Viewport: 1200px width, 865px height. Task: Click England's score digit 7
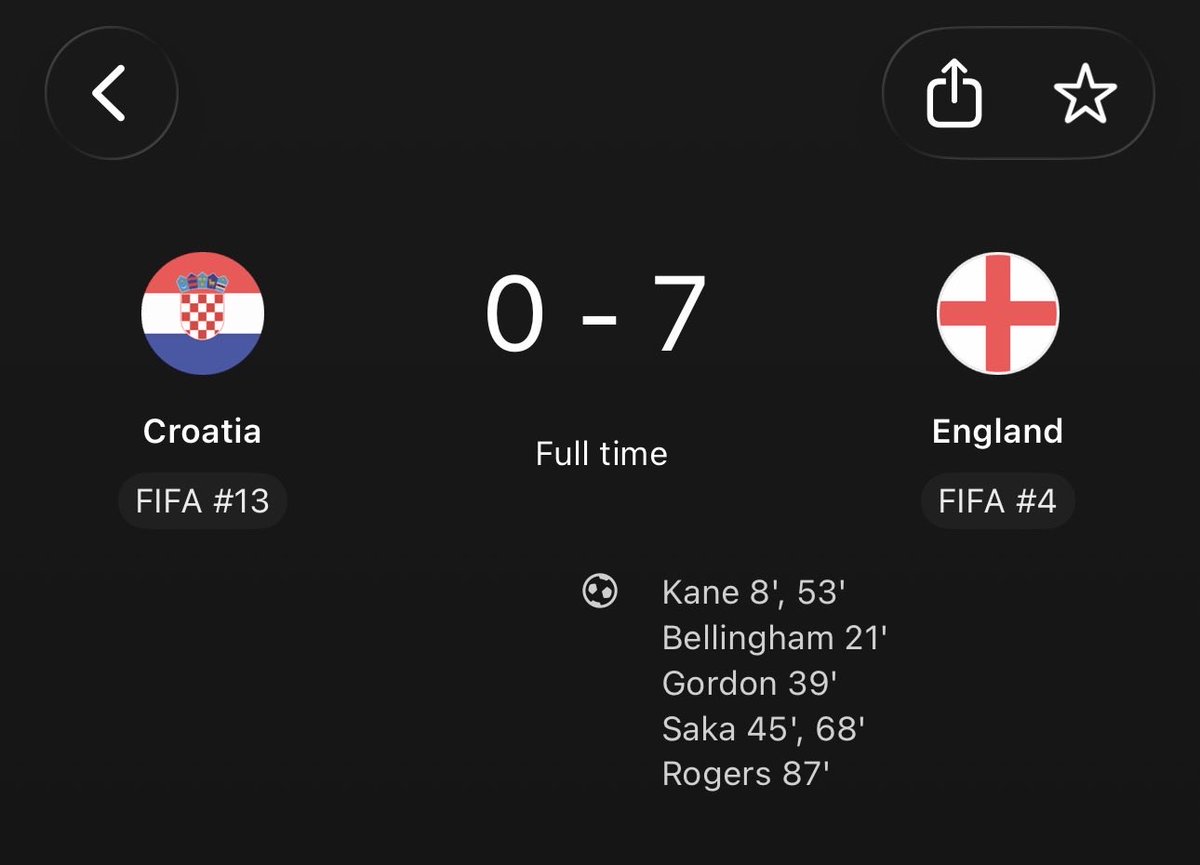[x=682, y=313]
